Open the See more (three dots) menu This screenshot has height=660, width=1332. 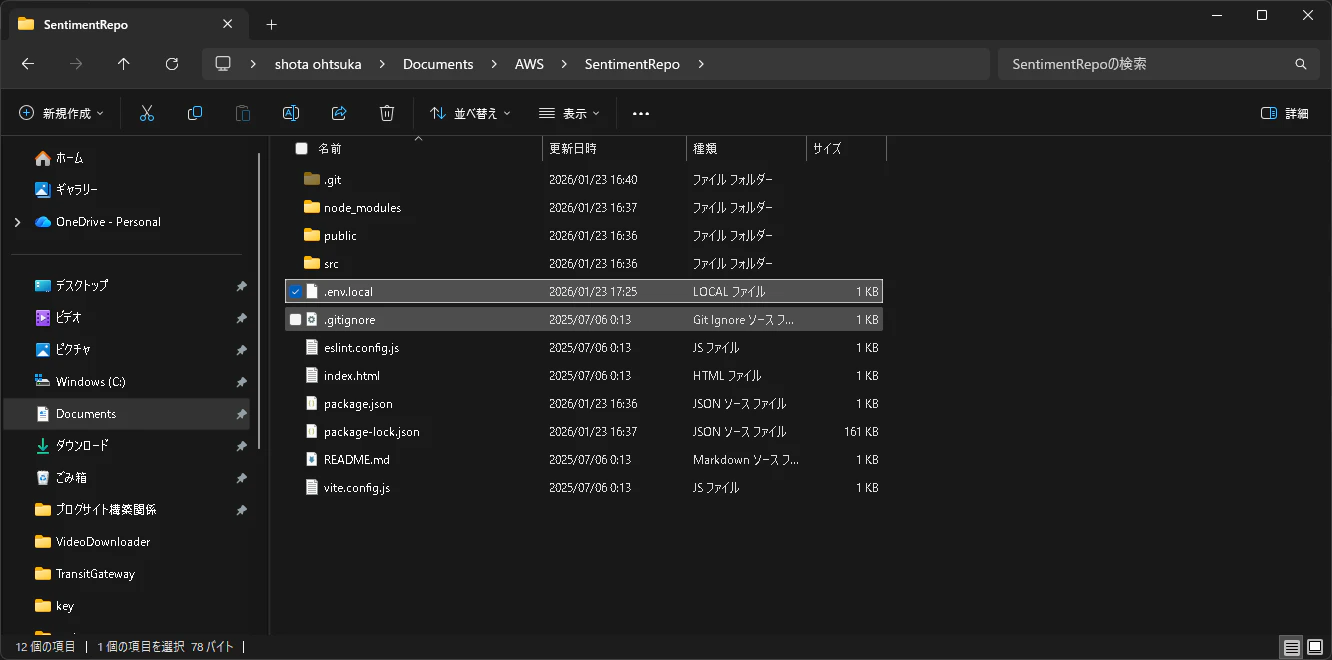(641, 114)
